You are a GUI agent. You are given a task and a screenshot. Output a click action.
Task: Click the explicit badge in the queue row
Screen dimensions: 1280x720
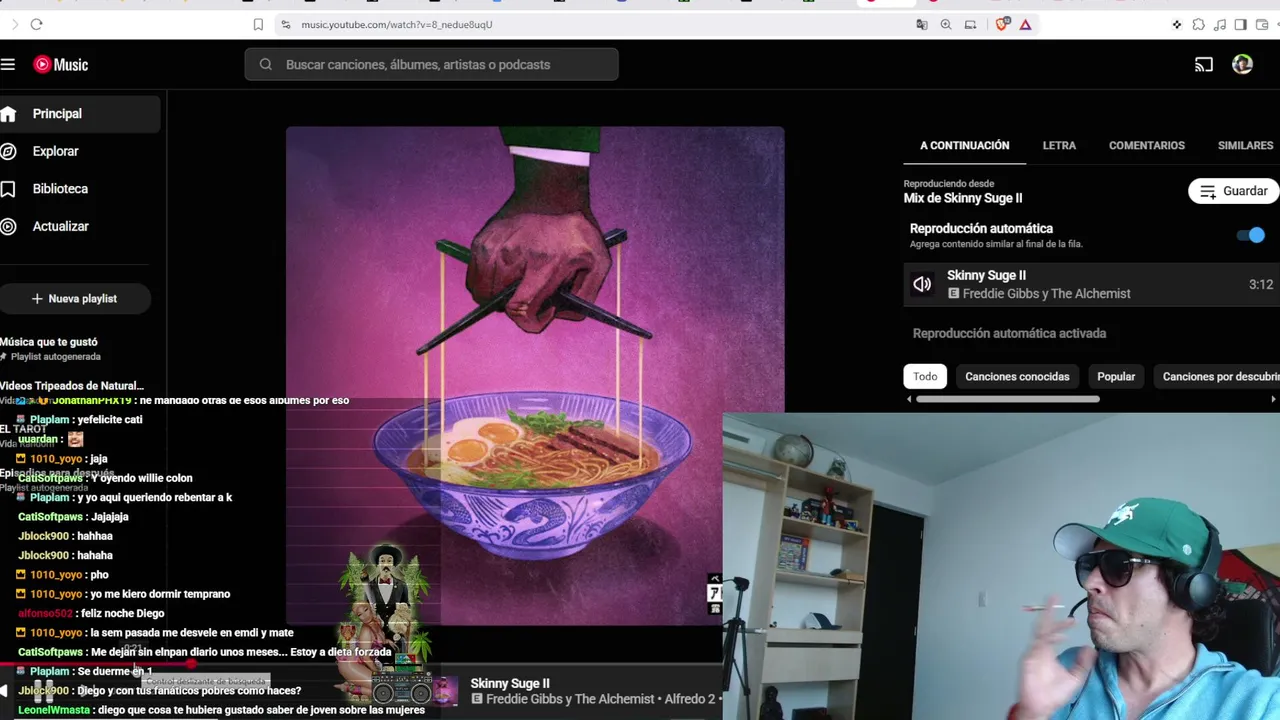(953, 294)
